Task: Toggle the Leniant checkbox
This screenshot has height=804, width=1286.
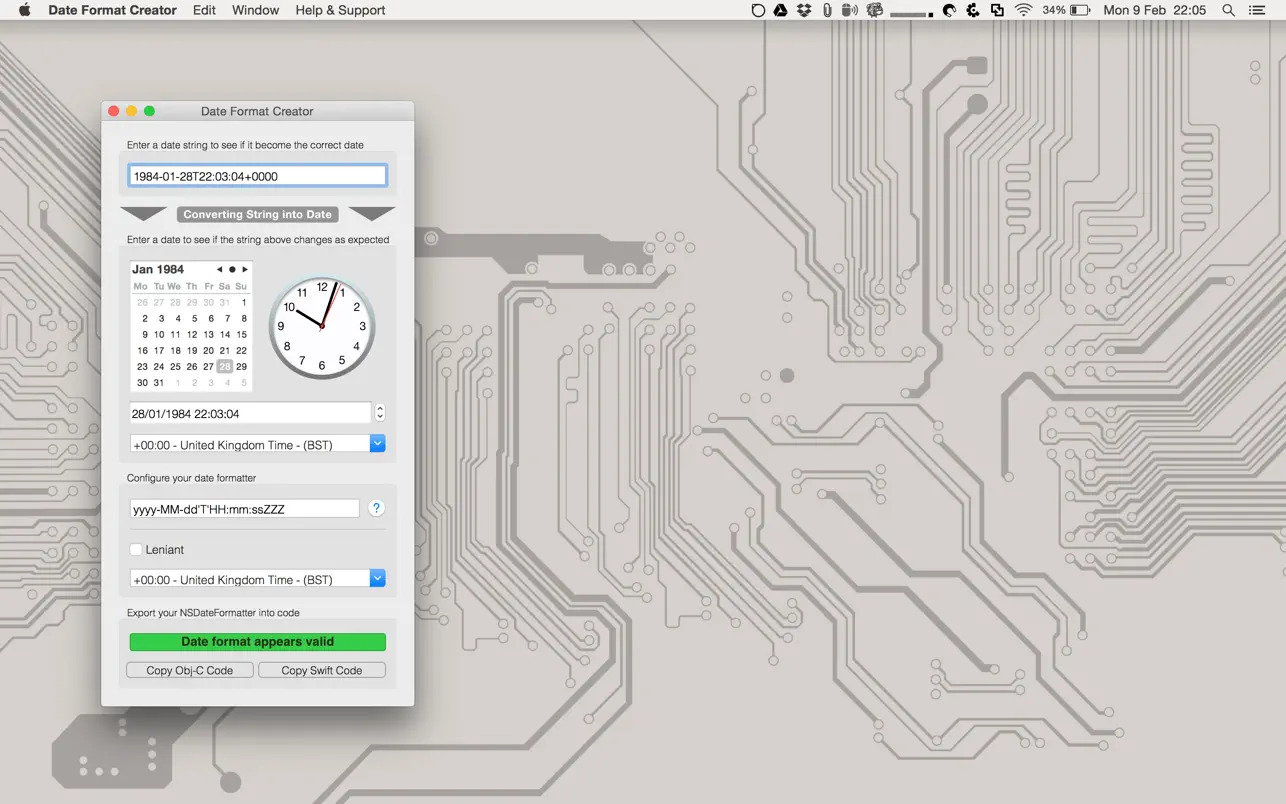Action: pyautogui.click(x=136, y=549)
